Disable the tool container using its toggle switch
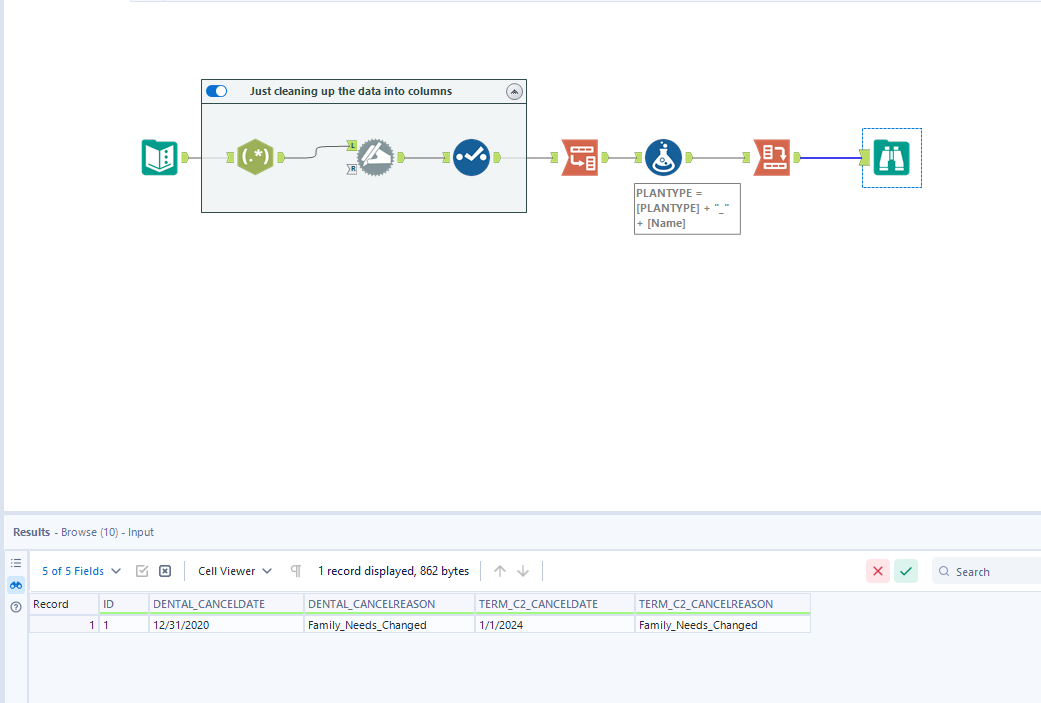 coord(216,90)
